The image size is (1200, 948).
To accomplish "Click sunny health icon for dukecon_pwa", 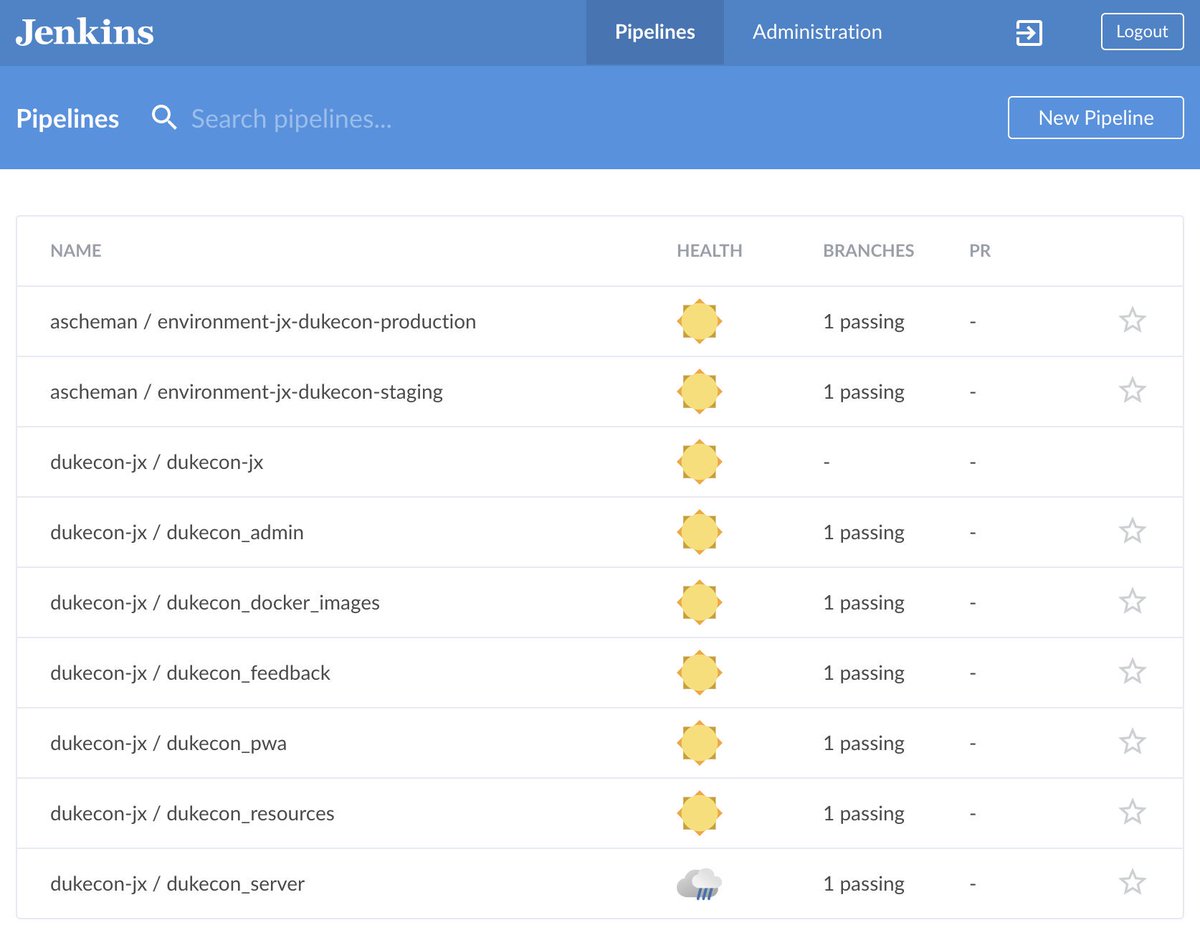I will [x=699, y=743].
